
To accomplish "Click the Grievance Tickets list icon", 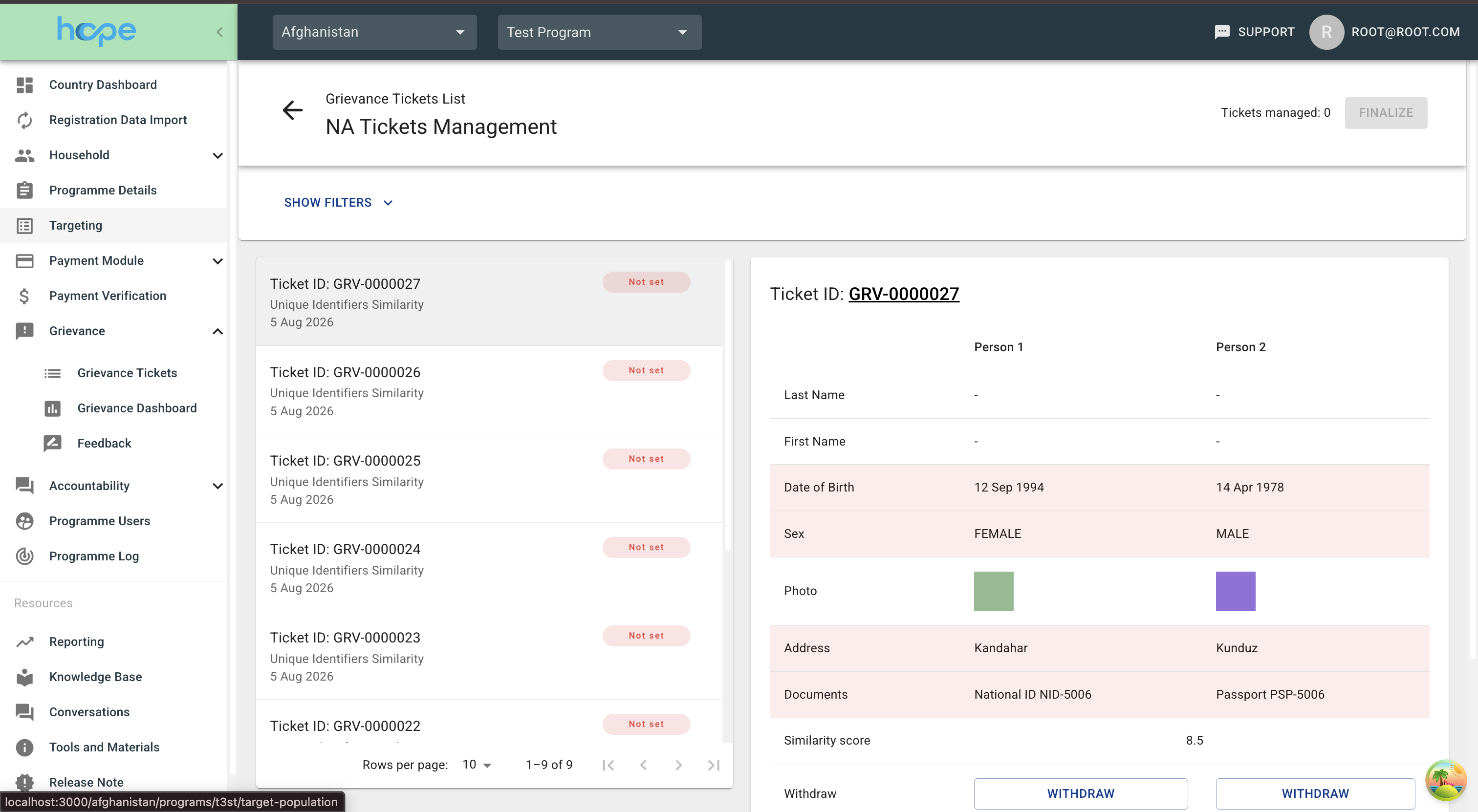I will (53, 373).
